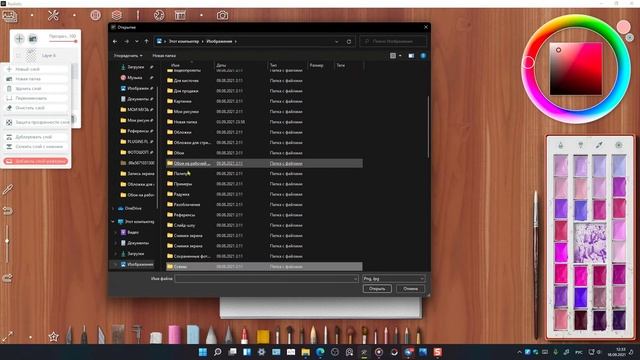Image resolution: width=640 pixels, height=360 pixels.
Task: Click the pink current-color circle above the wheel
Action: click(x=623, y=27)
